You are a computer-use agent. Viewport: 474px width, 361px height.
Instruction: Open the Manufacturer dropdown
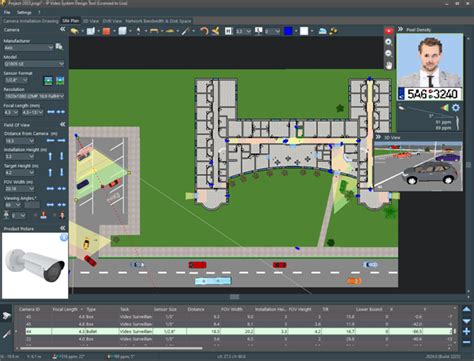coord(29,48)
